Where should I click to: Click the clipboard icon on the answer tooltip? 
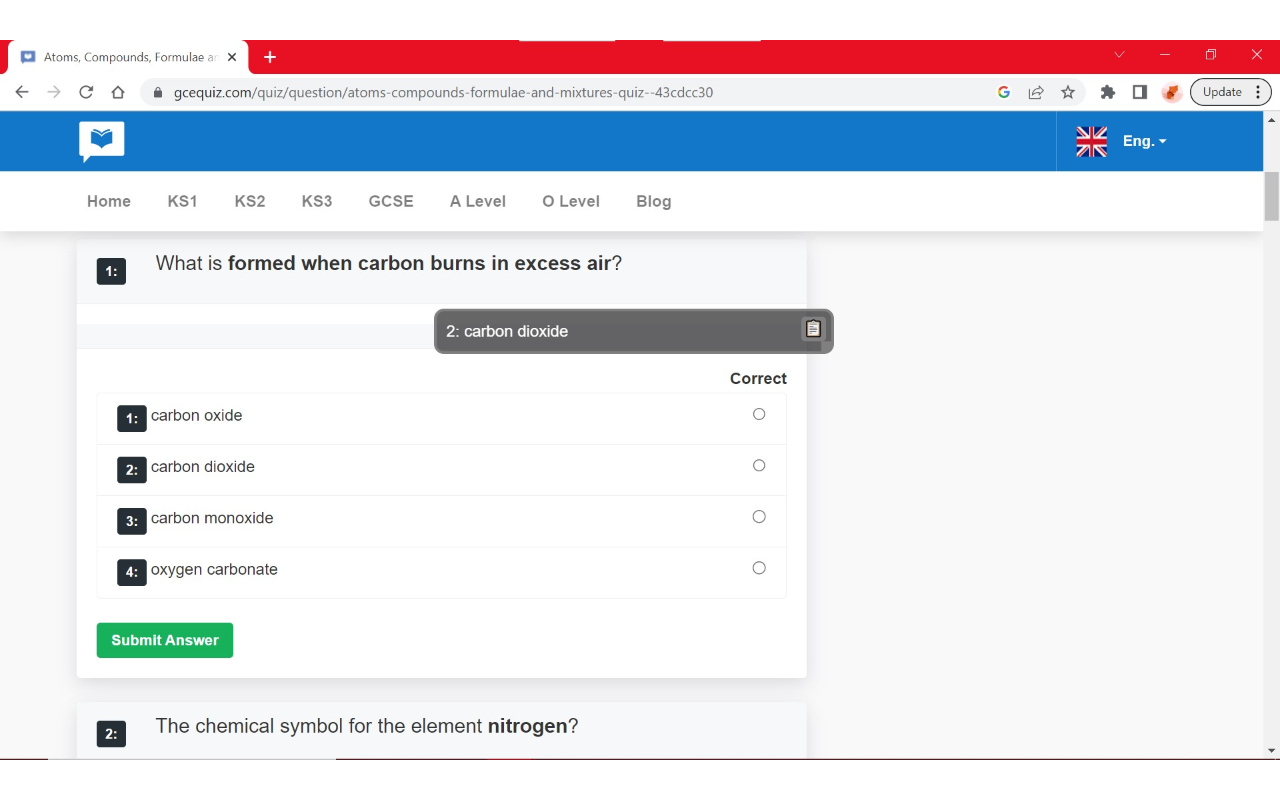(813, 328)
